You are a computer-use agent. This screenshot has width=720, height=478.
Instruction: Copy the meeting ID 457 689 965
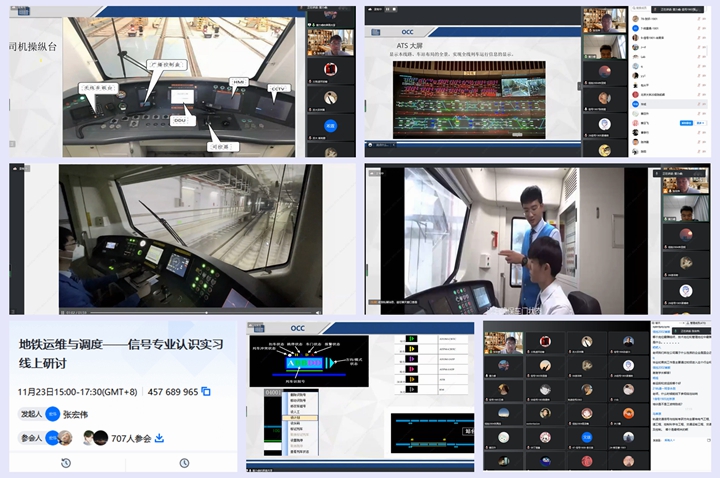click(x=206, y=392)
